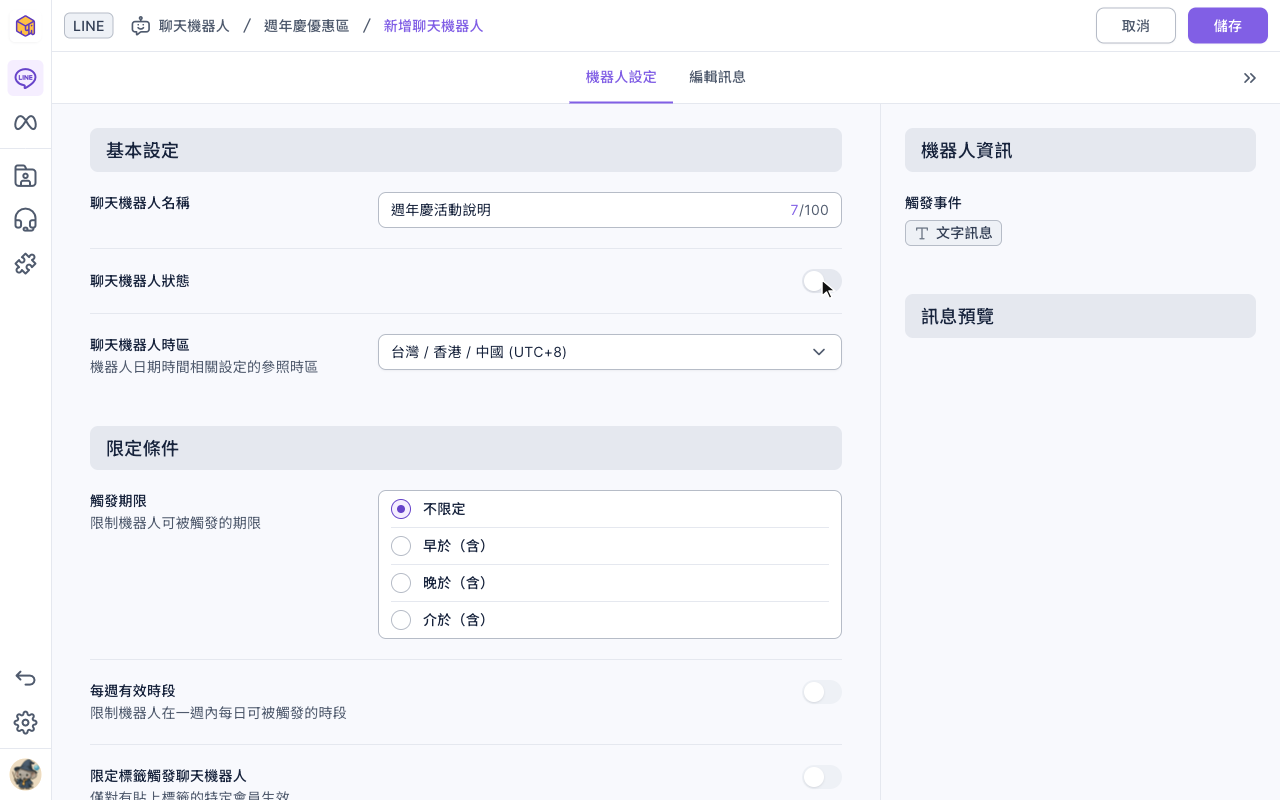Open the LINE channel sidebar icon
1280x800 pixels.
[x=25, y=78]
